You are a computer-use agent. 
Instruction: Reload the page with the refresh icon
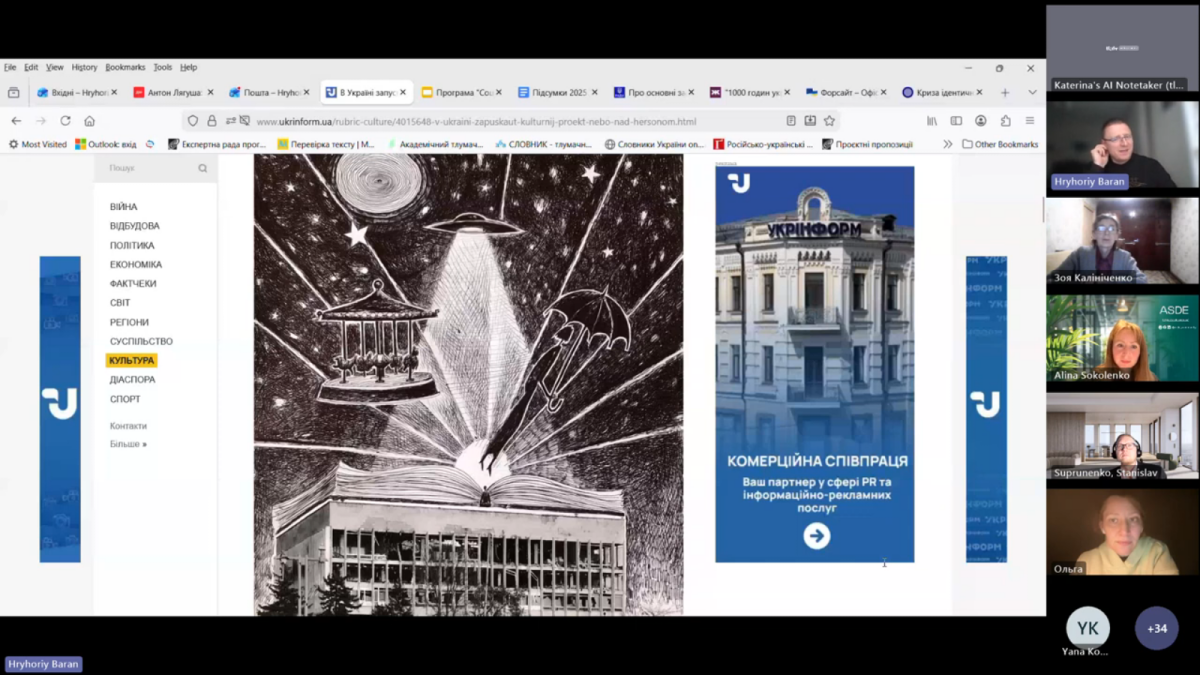click(x=65, y=121)
